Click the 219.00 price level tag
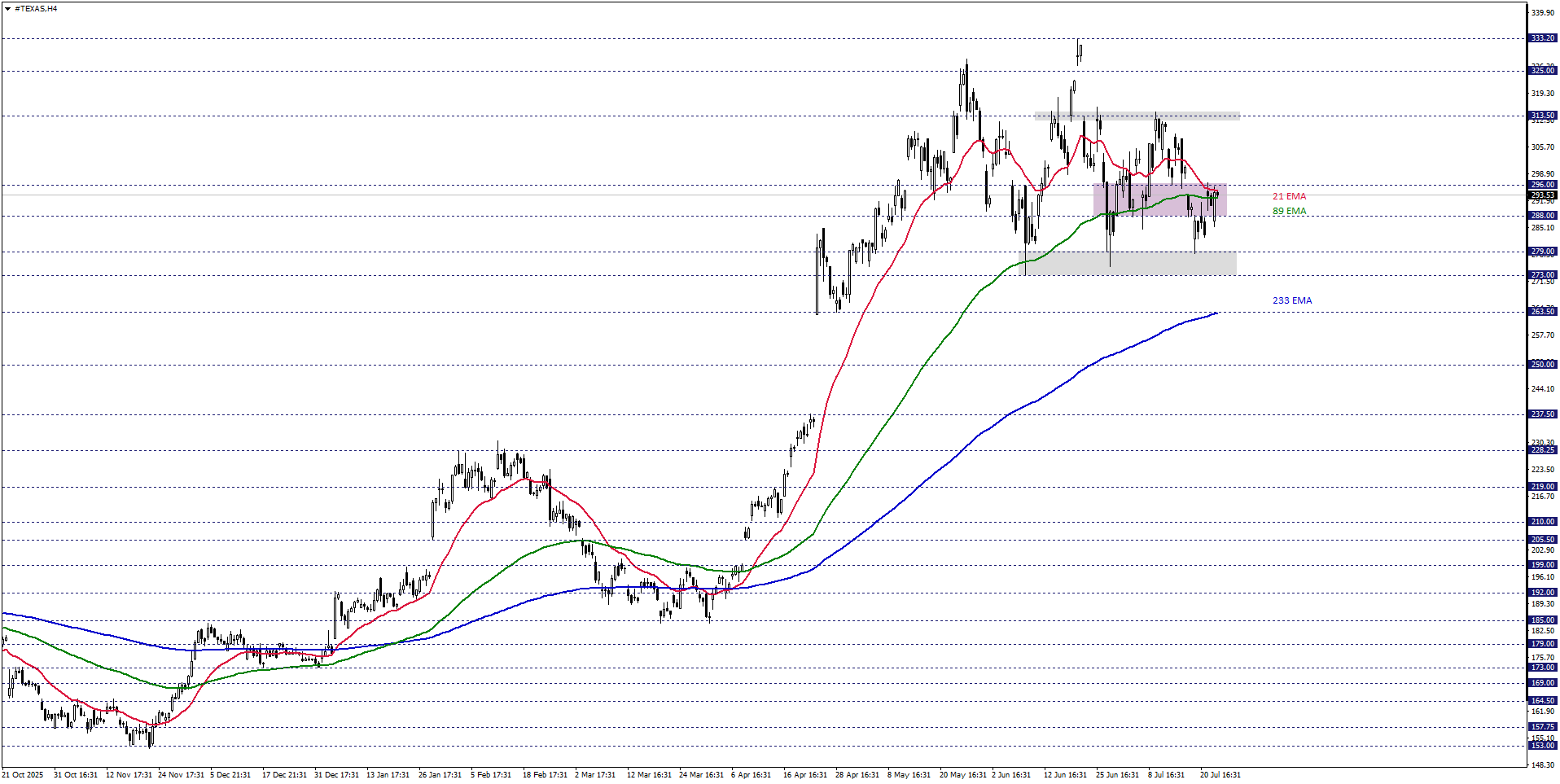 coord(1542,487)
